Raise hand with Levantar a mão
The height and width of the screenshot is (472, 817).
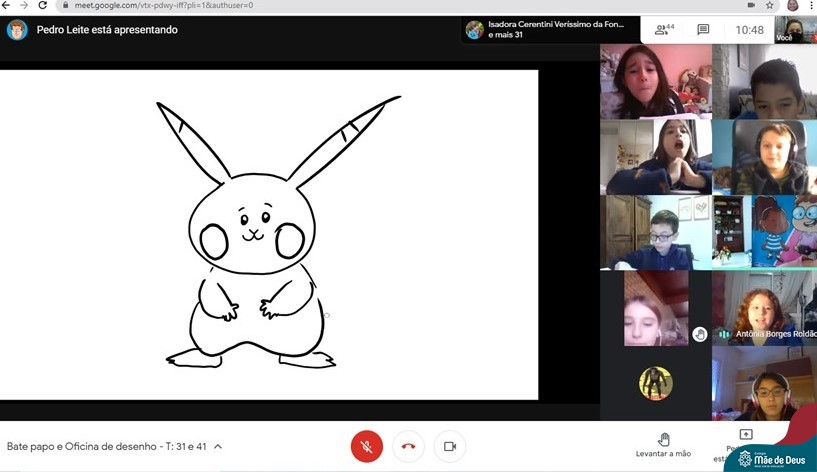click(663, 445)
